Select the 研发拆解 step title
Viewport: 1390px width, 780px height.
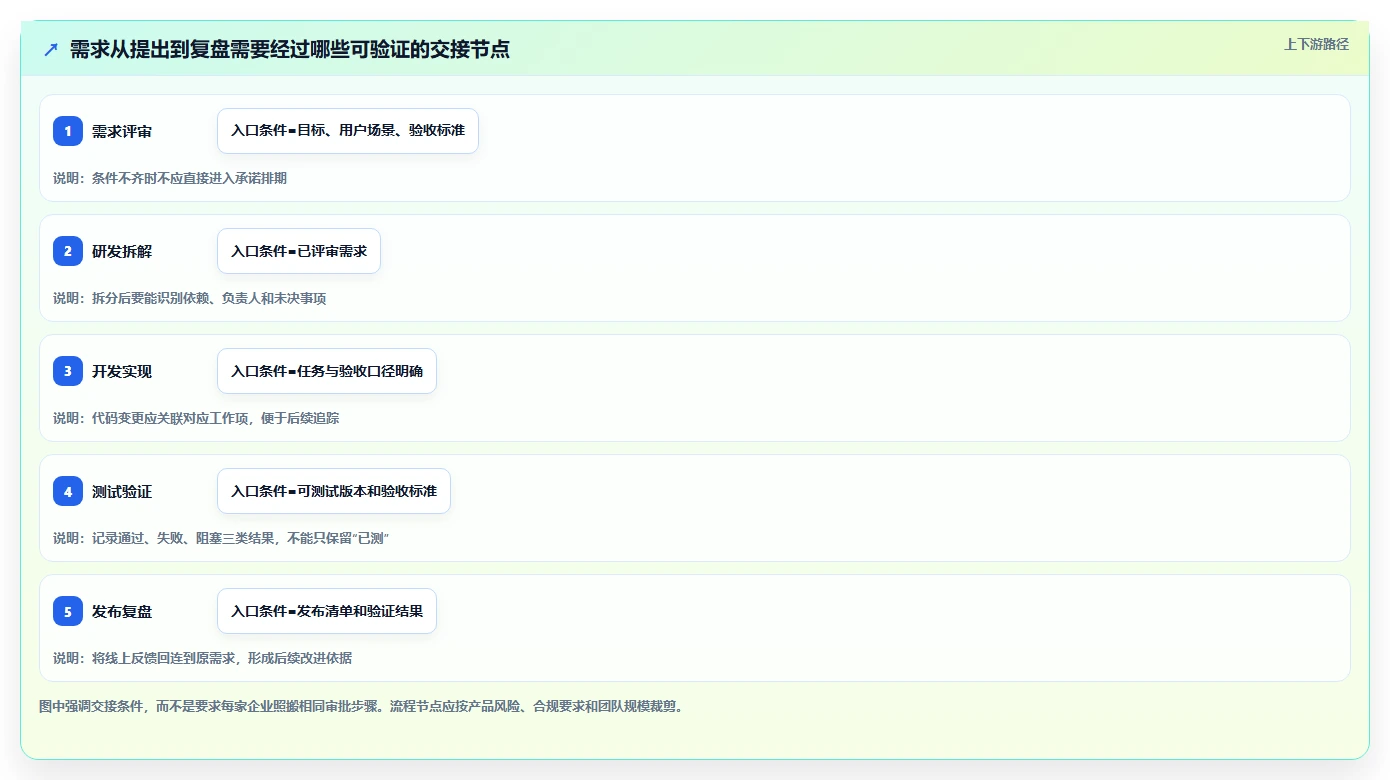click(122, 251)
